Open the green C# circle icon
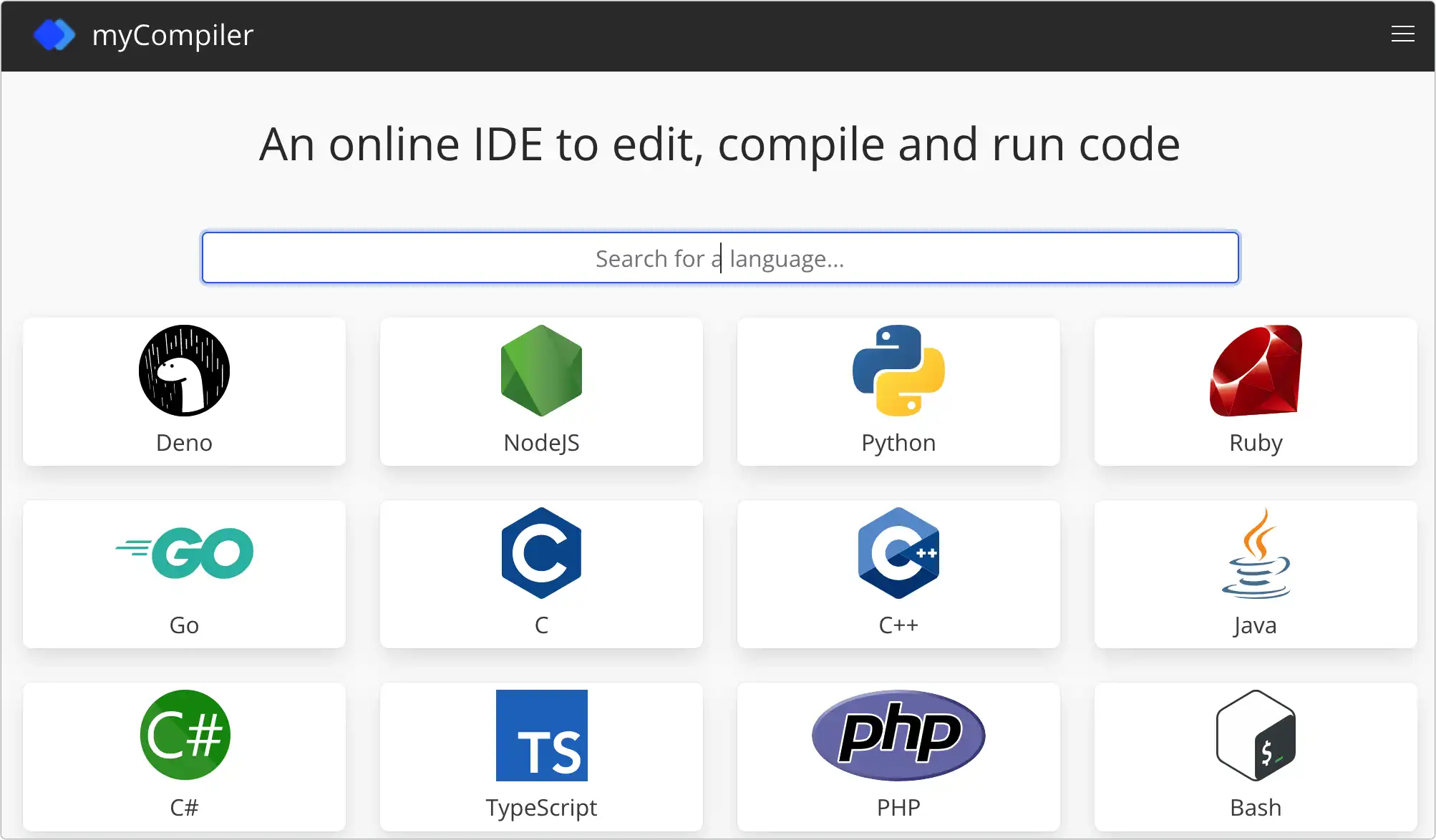This screenshot has width=1436, height=840. (184, 735)
